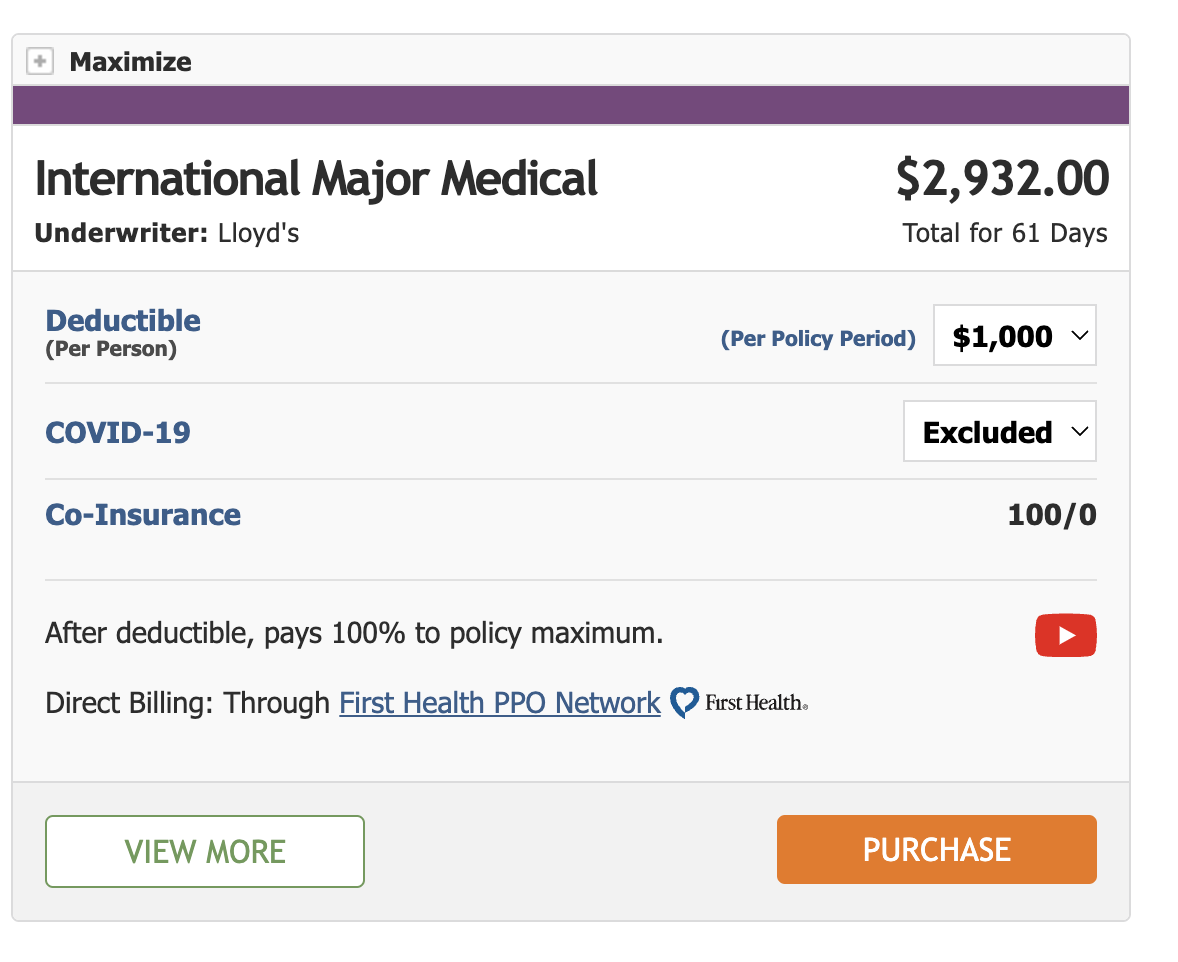Click the Co-Insurance label link
The width and height of the screenshot is (1178, 962).
143,515
